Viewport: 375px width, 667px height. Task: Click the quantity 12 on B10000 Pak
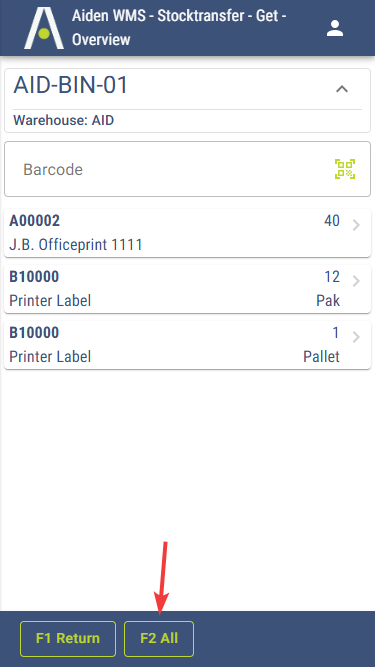332,277
